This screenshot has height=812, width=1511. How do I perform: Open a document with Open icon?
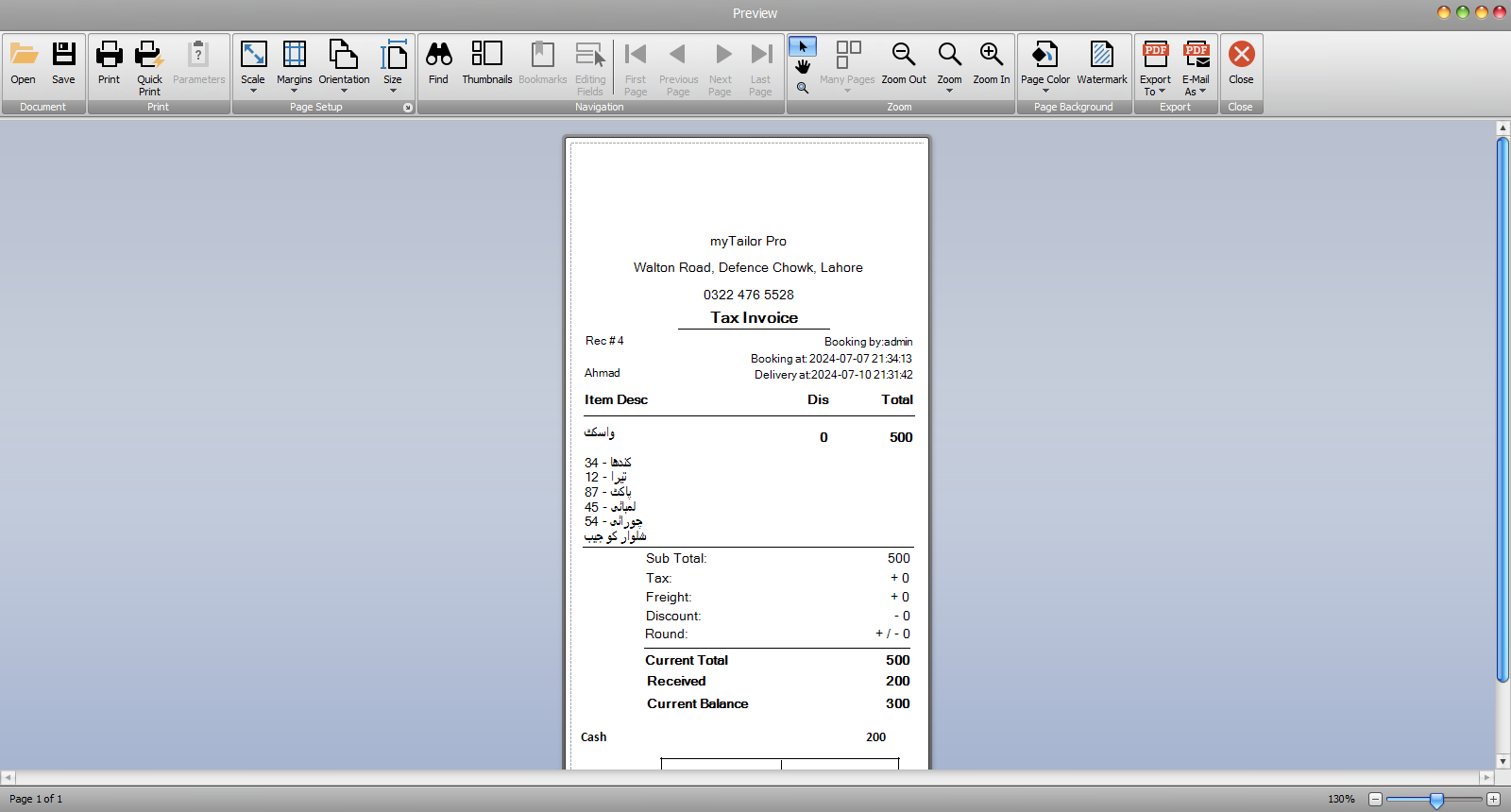pyautogui.click(x=24, y=62)
